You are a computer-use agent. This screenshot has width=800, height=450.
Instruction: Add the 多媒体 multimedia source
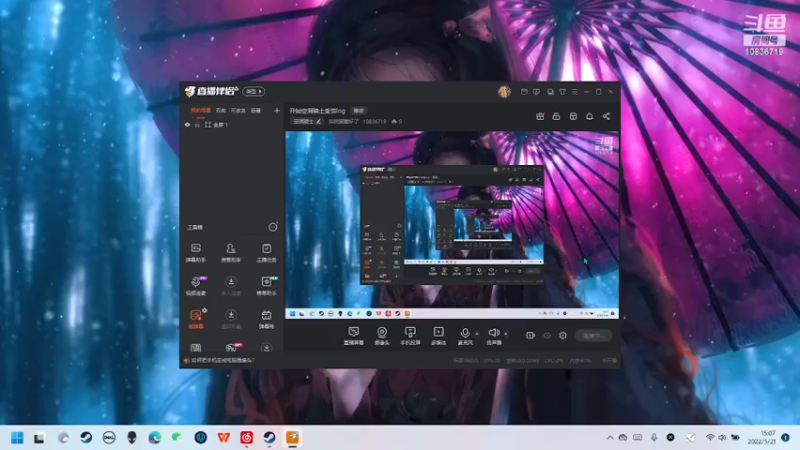click(438, 336)
